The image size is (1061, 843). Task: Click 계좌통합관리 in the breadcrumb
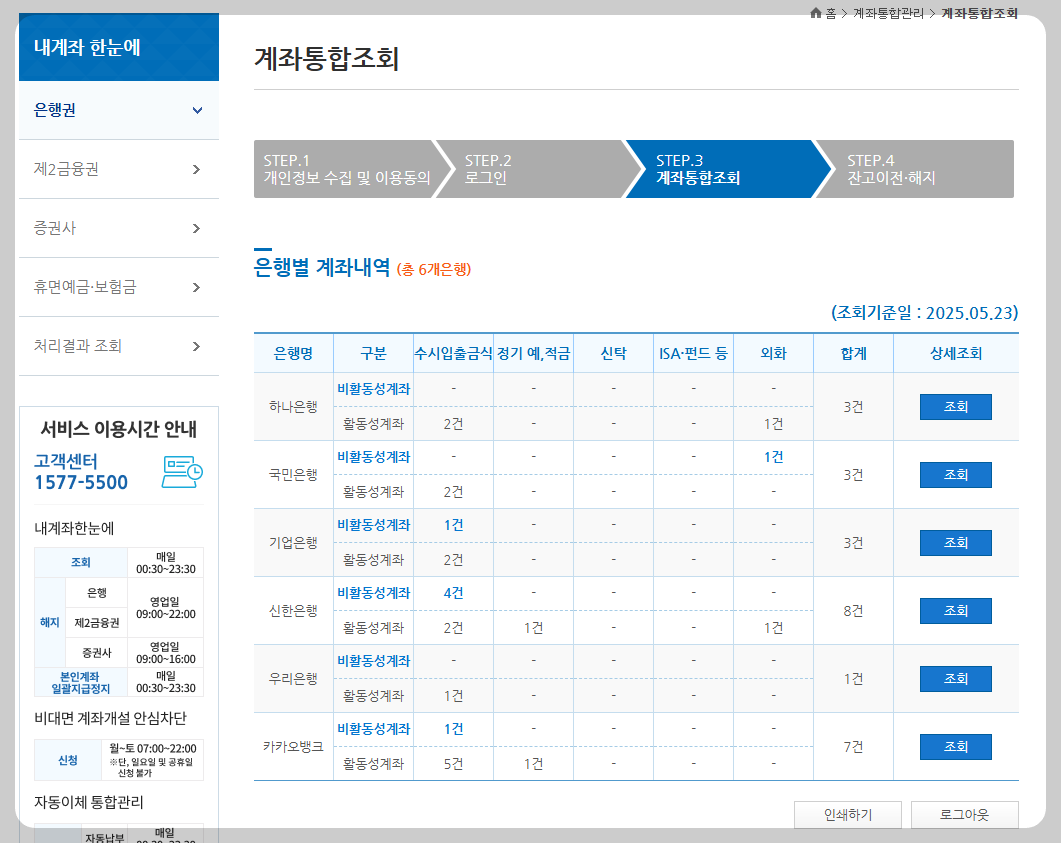click(888, 13)
